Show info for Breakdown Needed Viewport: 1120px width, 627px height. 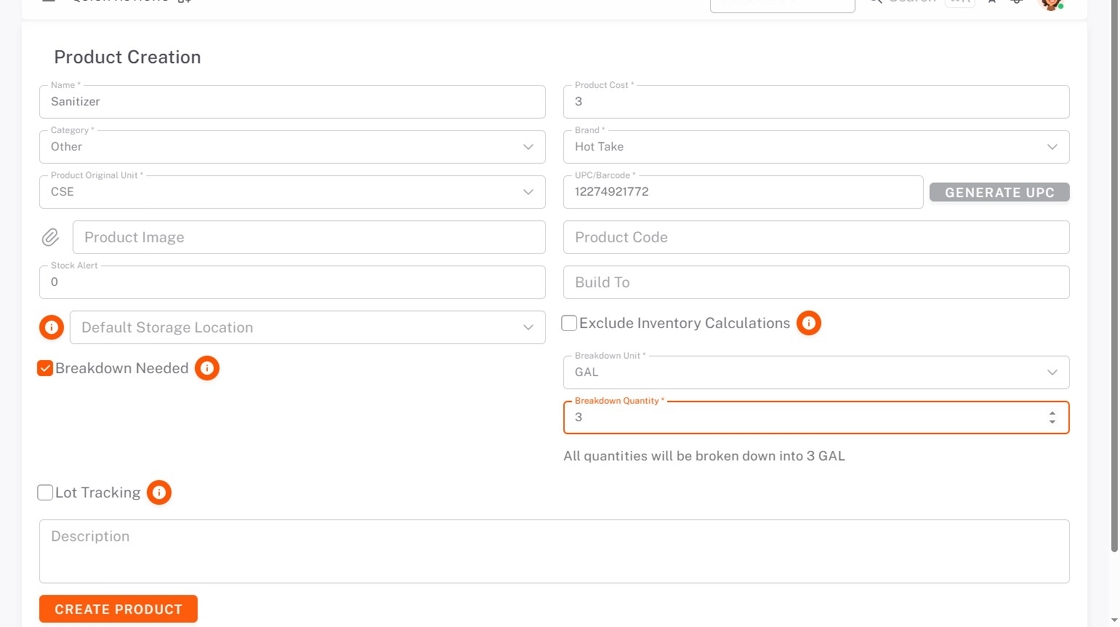(207, 368)
